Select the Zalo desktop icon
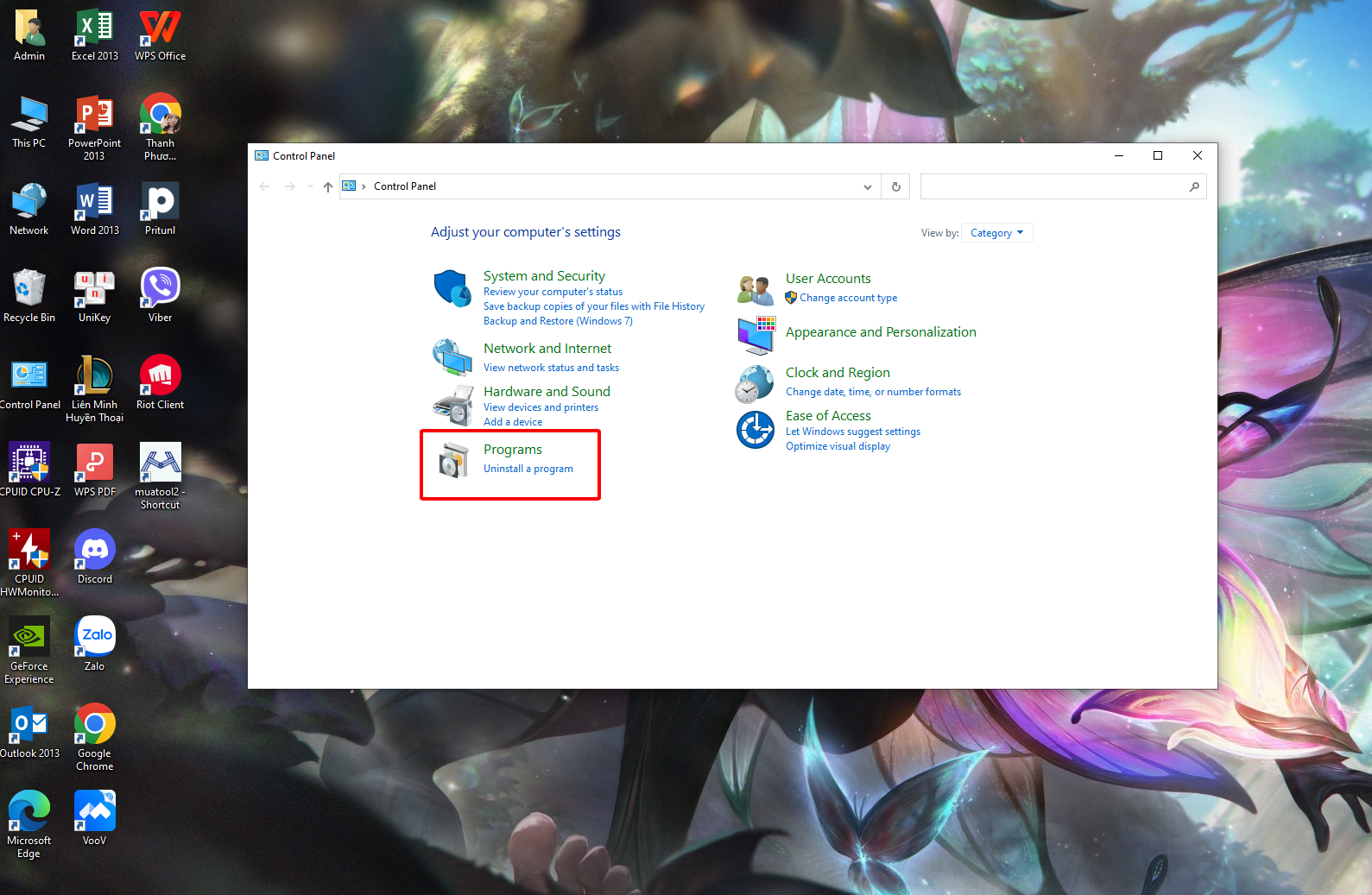This screenshot has height=895, width=1372. 95,645
